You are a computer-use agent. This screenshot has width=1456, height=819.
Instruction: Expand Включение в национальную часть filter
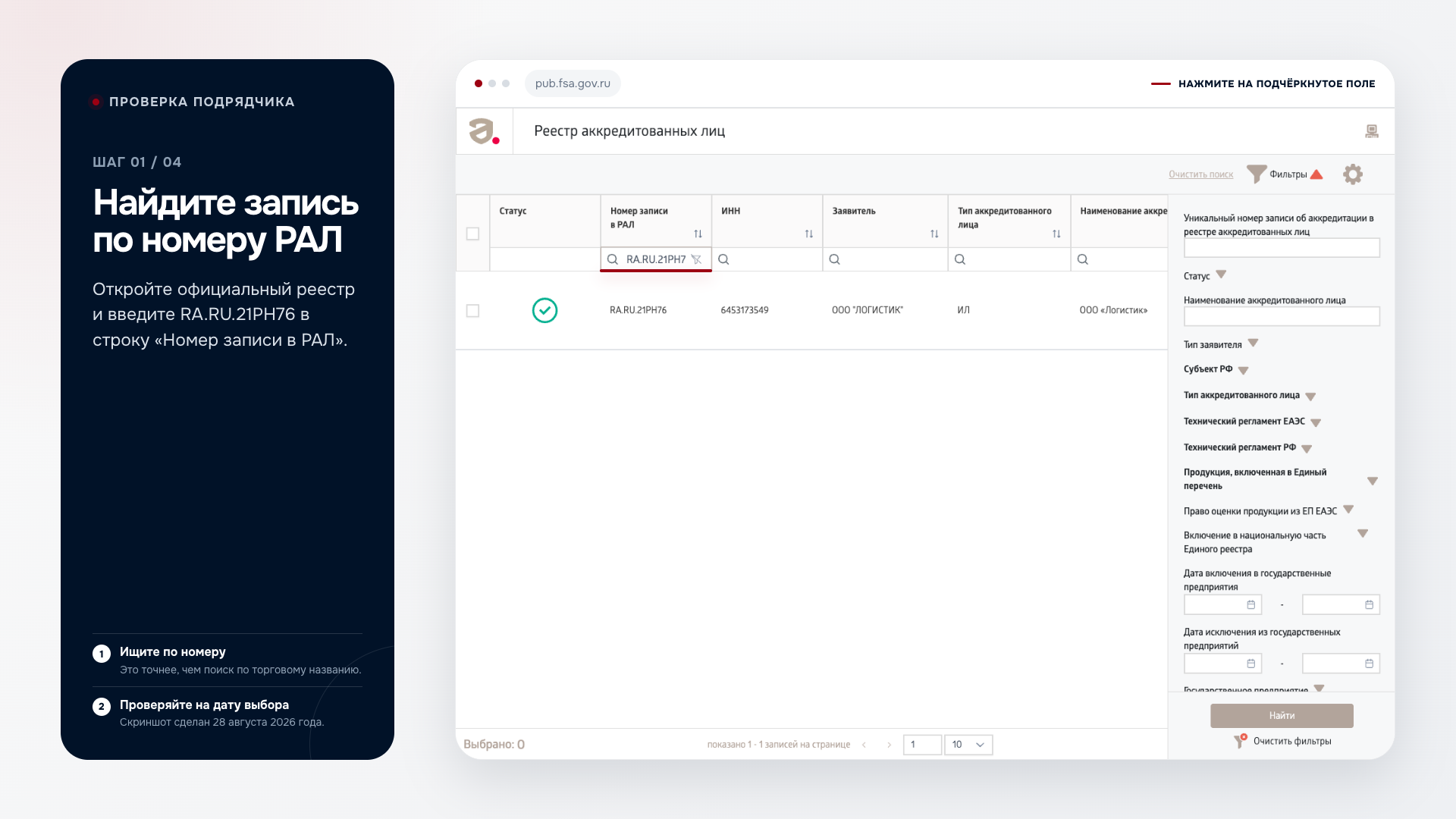(1363, 533)
